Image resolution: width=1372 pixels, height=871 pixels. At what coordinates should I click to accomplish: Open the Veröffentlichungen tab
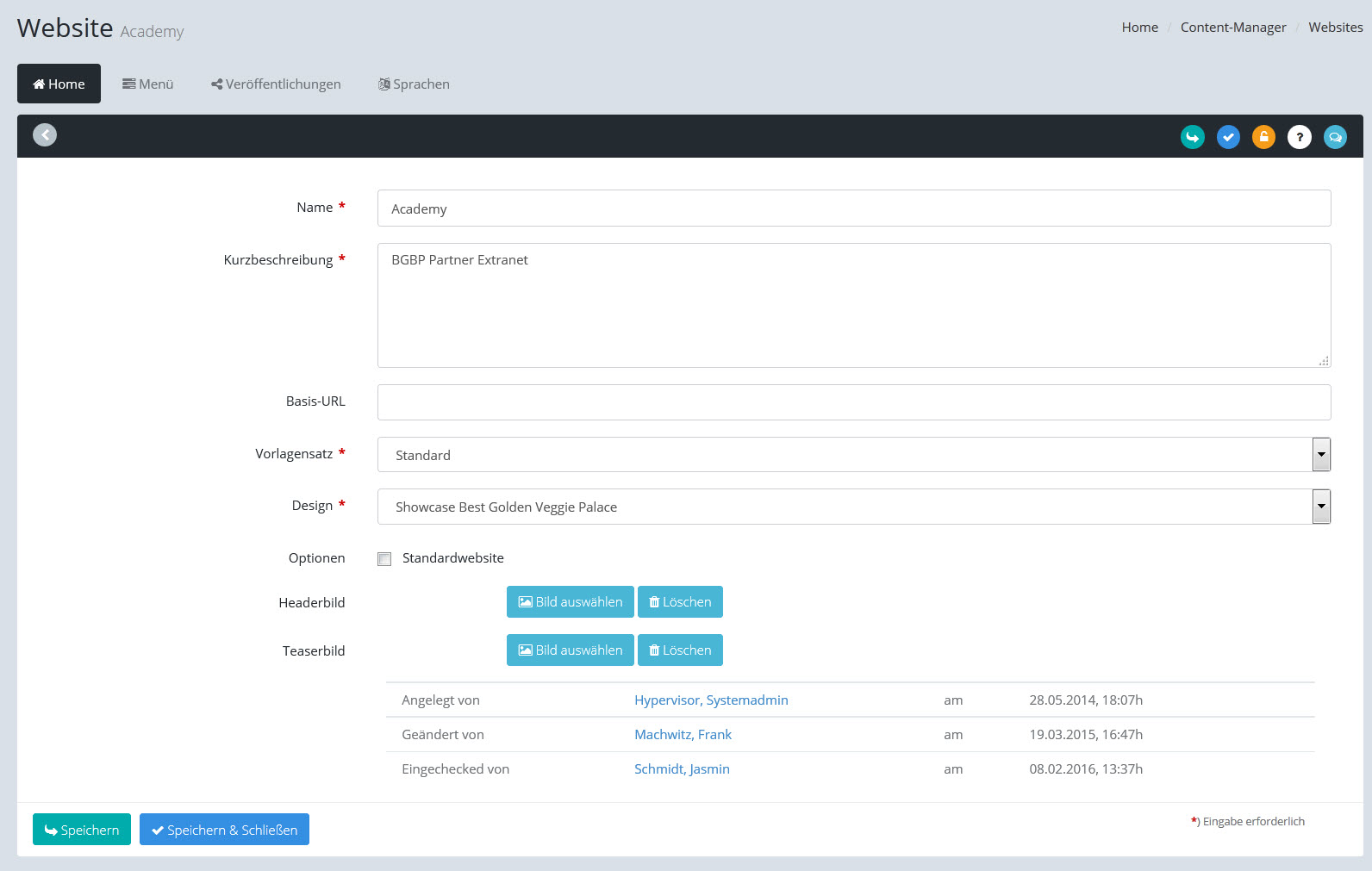(x=276, y=84)
